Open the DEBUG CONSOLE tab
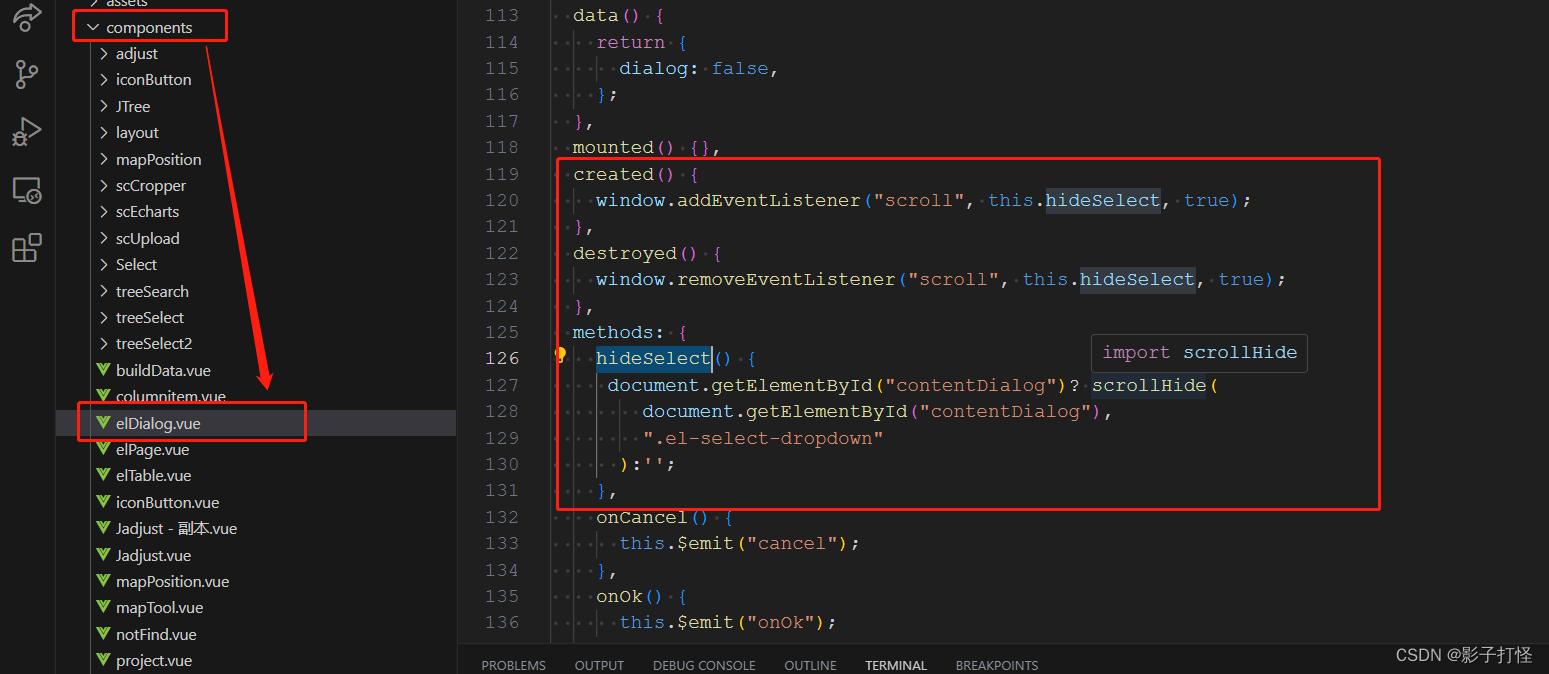The width and height of the screenshot is (1549, 674). coord(703,665)
